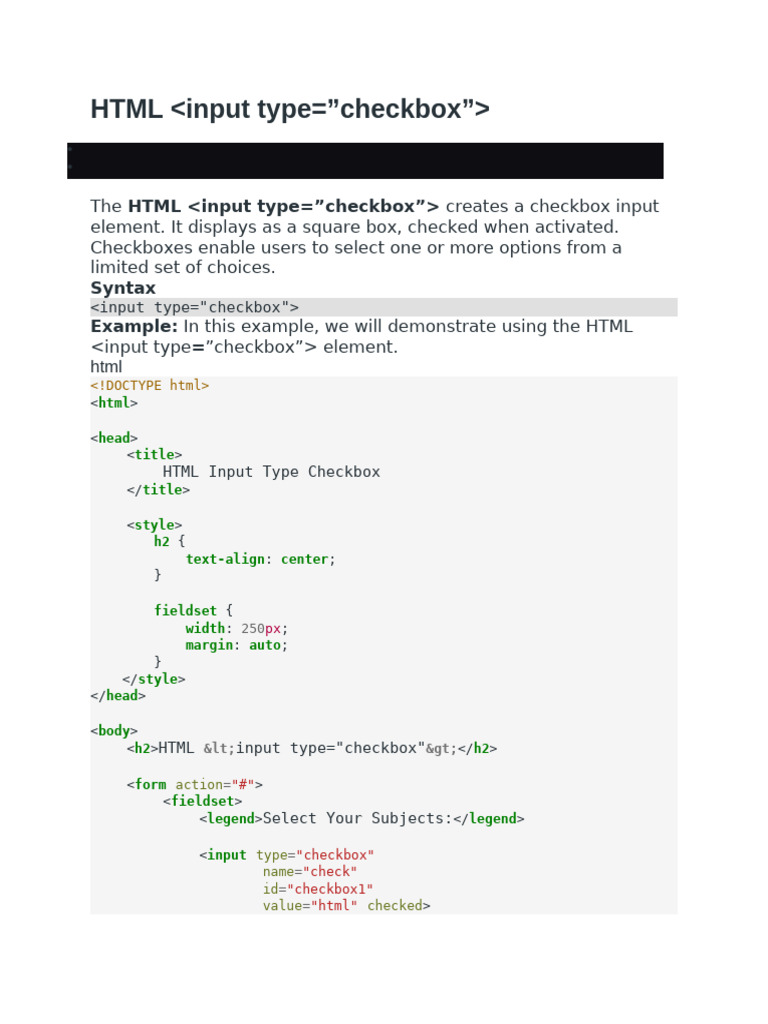Click the "fieldset {" selector line
Viewport: 768px width, 1024px height.
pos(193,610)
